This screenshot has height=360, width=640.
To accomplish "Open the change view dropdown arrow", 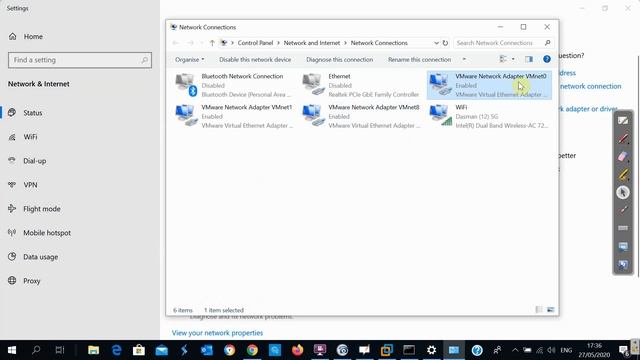I will [x=513, y=59].
